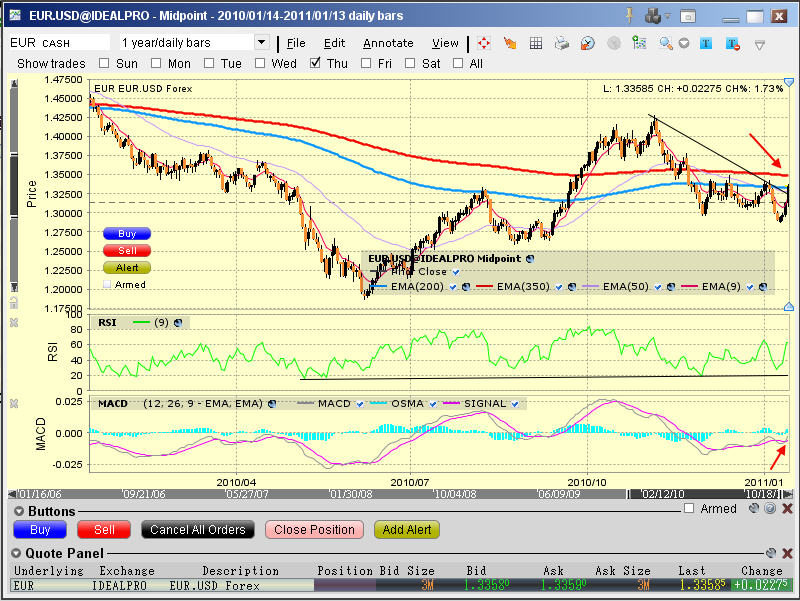The height and width of the screenshot is (601, 800).
Task: Close the Buttons panel with X icon
Action: [x=786, y=508]
